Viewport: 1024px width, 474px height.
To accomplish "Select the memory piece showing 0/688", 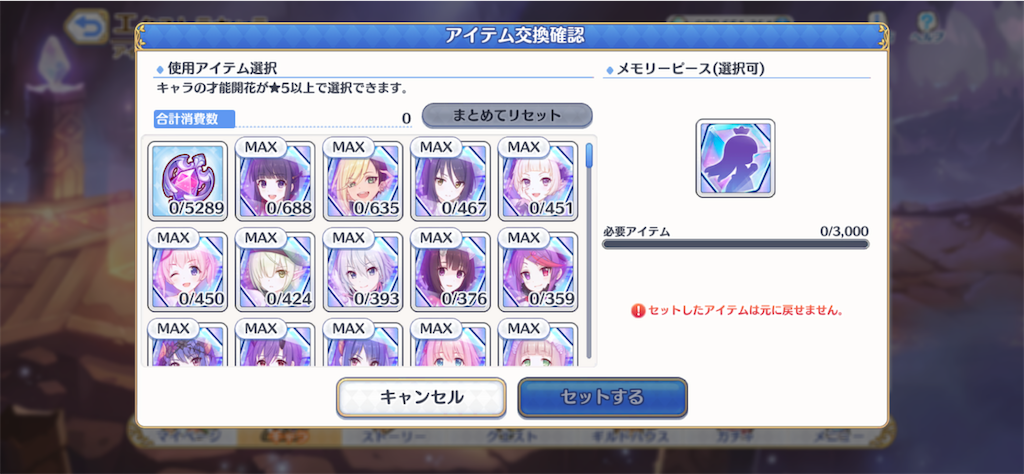I will 275,182.
